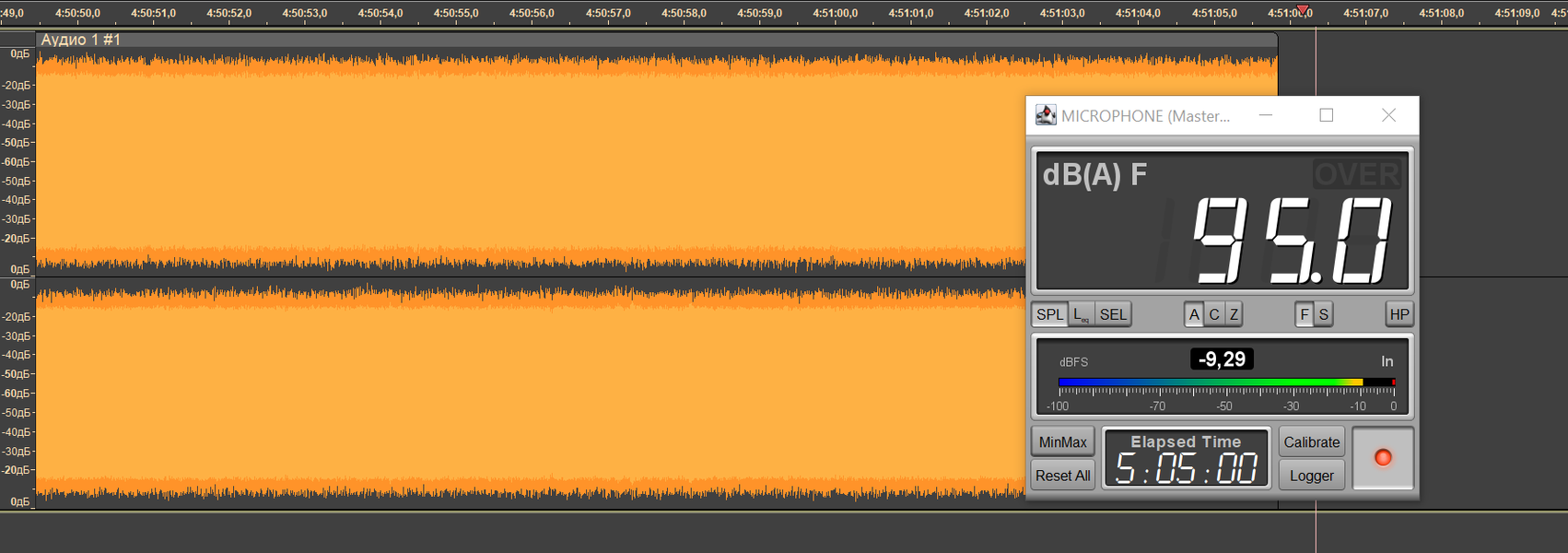Click the dBFS input level meter bar
The width and height of the screenshot is (1568, 553).
[x=1226, y=382]
